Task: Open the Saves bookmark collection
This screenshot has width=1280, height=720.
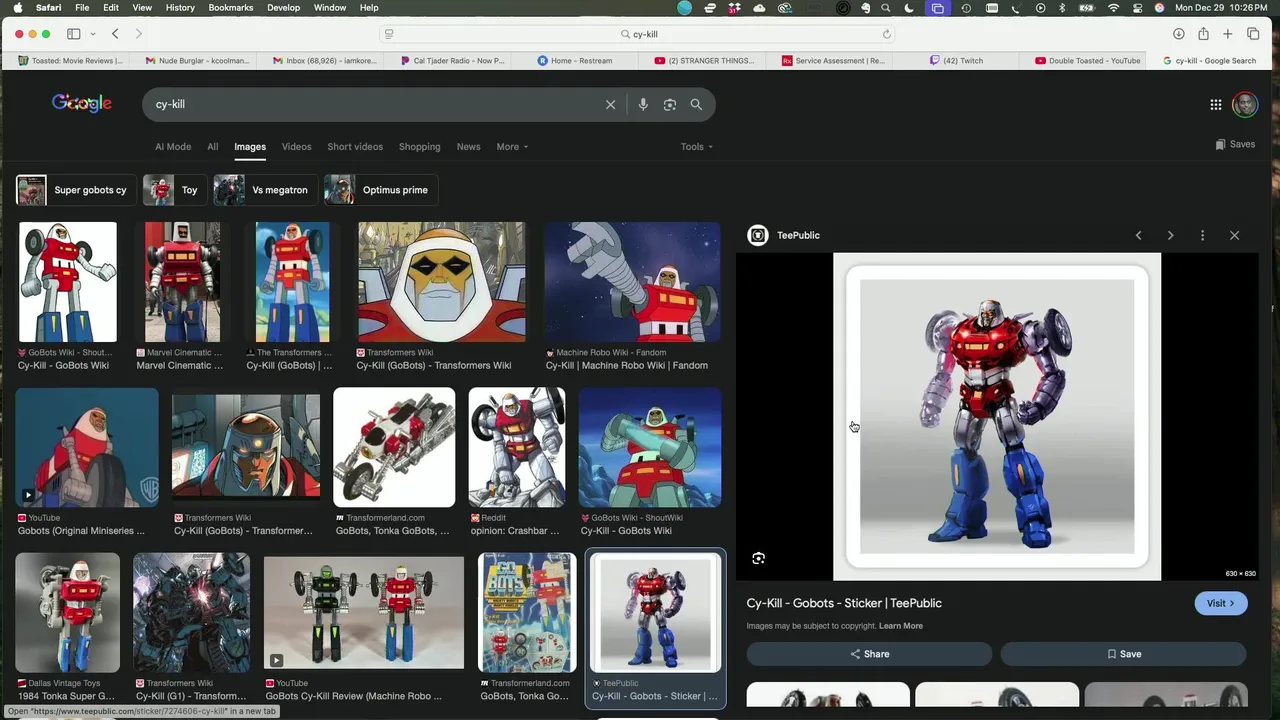Action: click(1235, 144)
